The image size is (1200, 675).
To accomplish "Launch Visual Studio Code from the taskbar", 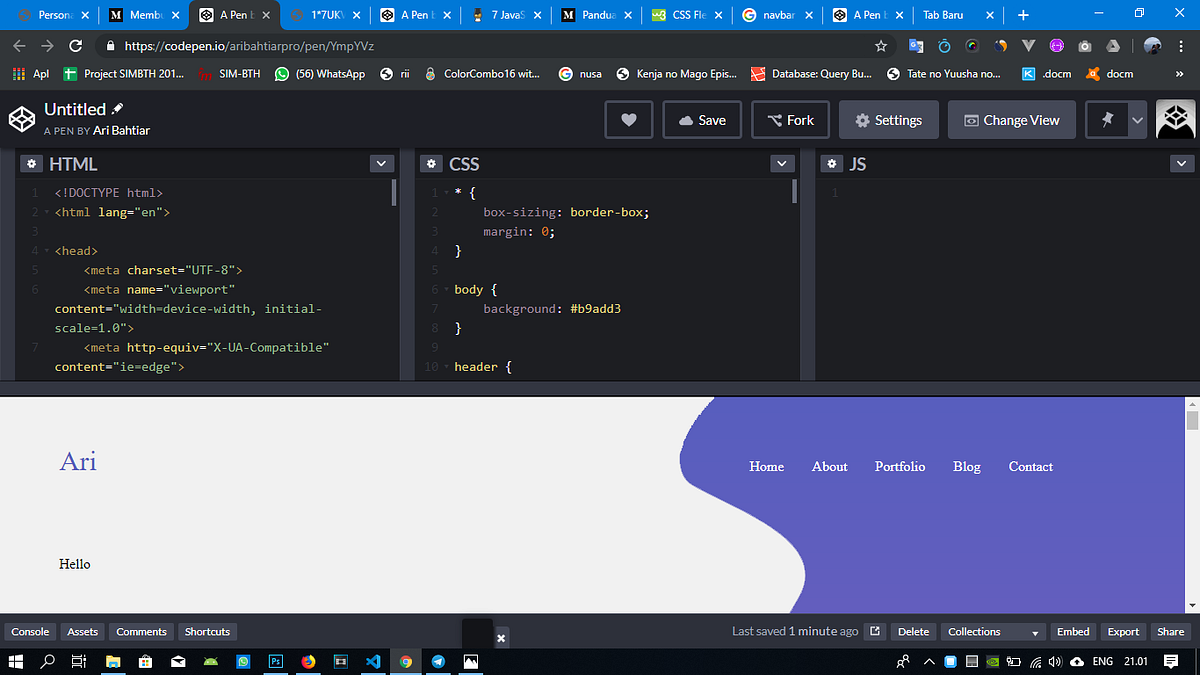I will (x=373, y=661).
